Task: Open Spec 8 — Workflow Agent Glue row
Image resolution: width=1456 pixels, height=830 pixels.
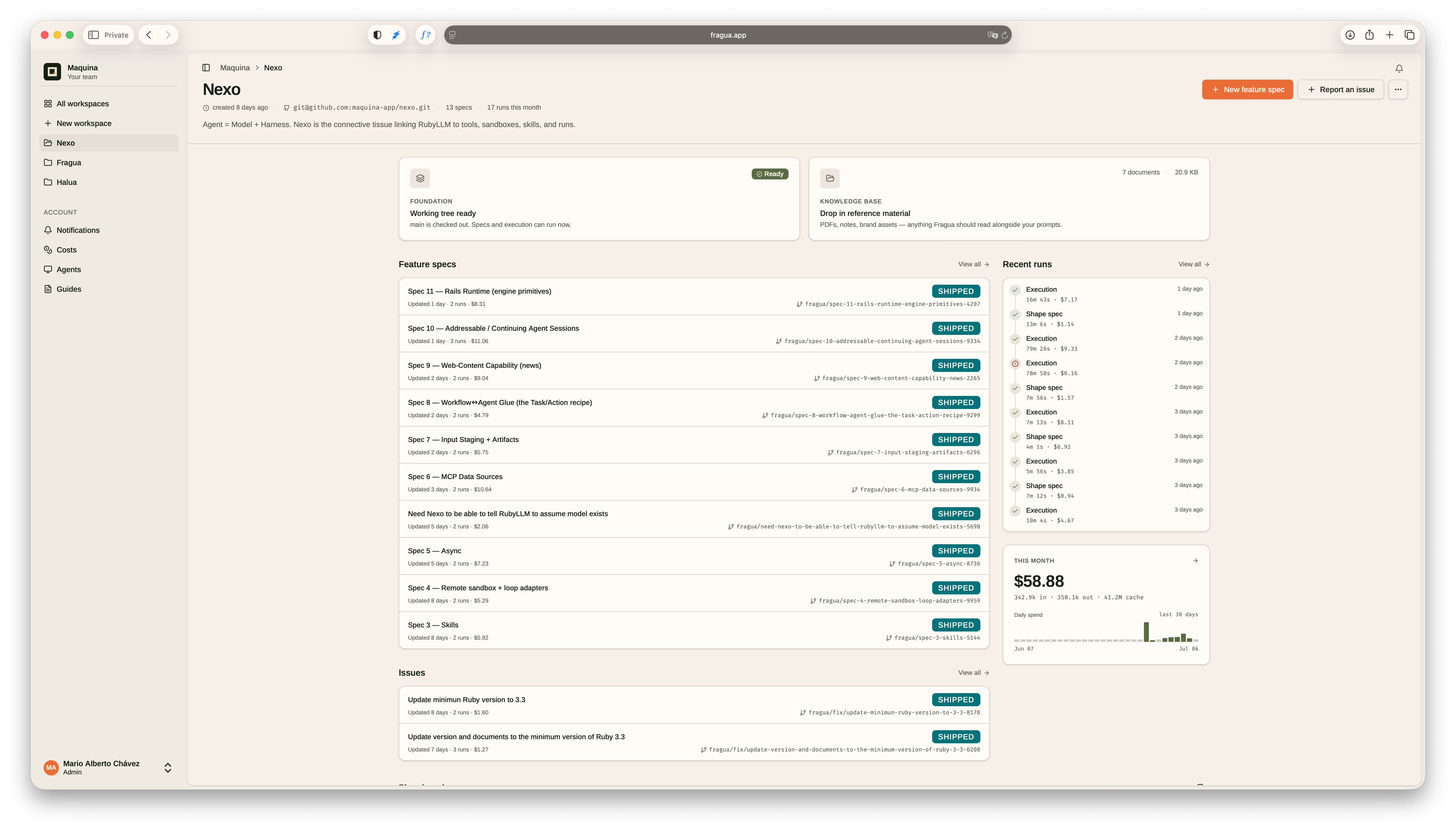Action: tap(693, 408)
